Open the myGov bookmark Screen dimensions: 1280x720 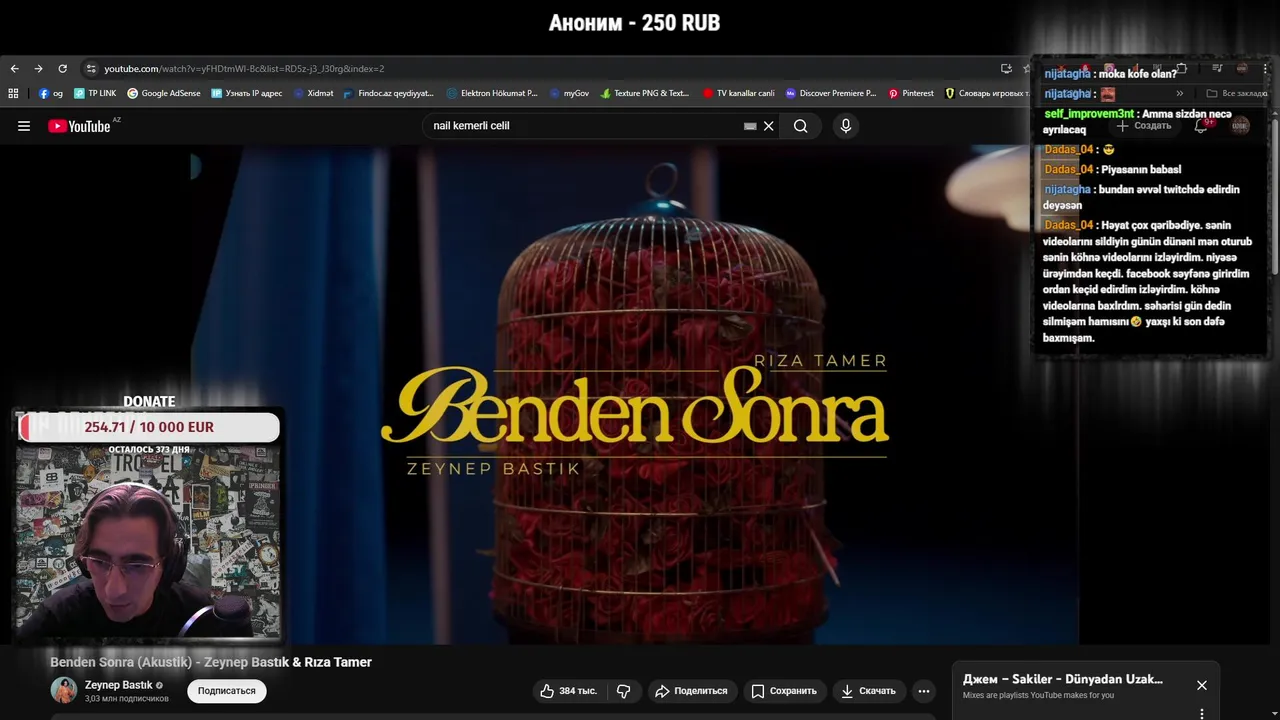[569, 93]
